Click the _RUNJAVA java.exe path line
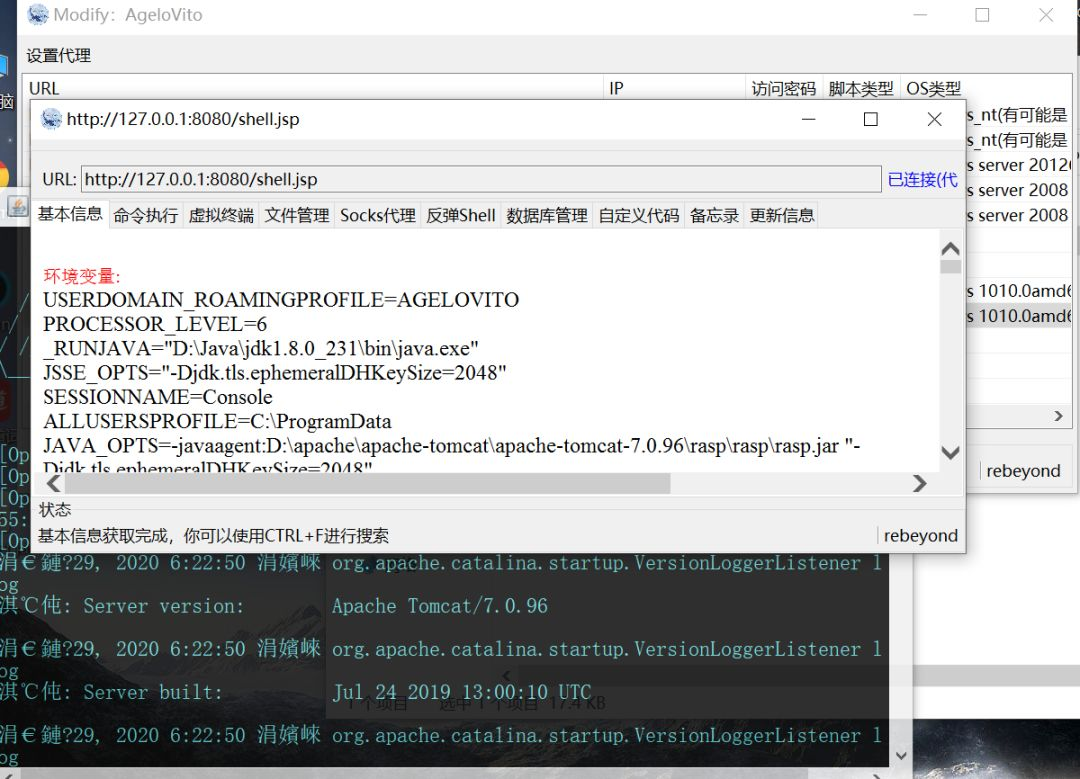Image resolution: width=1080 pixels, height=779 pixels. 260,348
